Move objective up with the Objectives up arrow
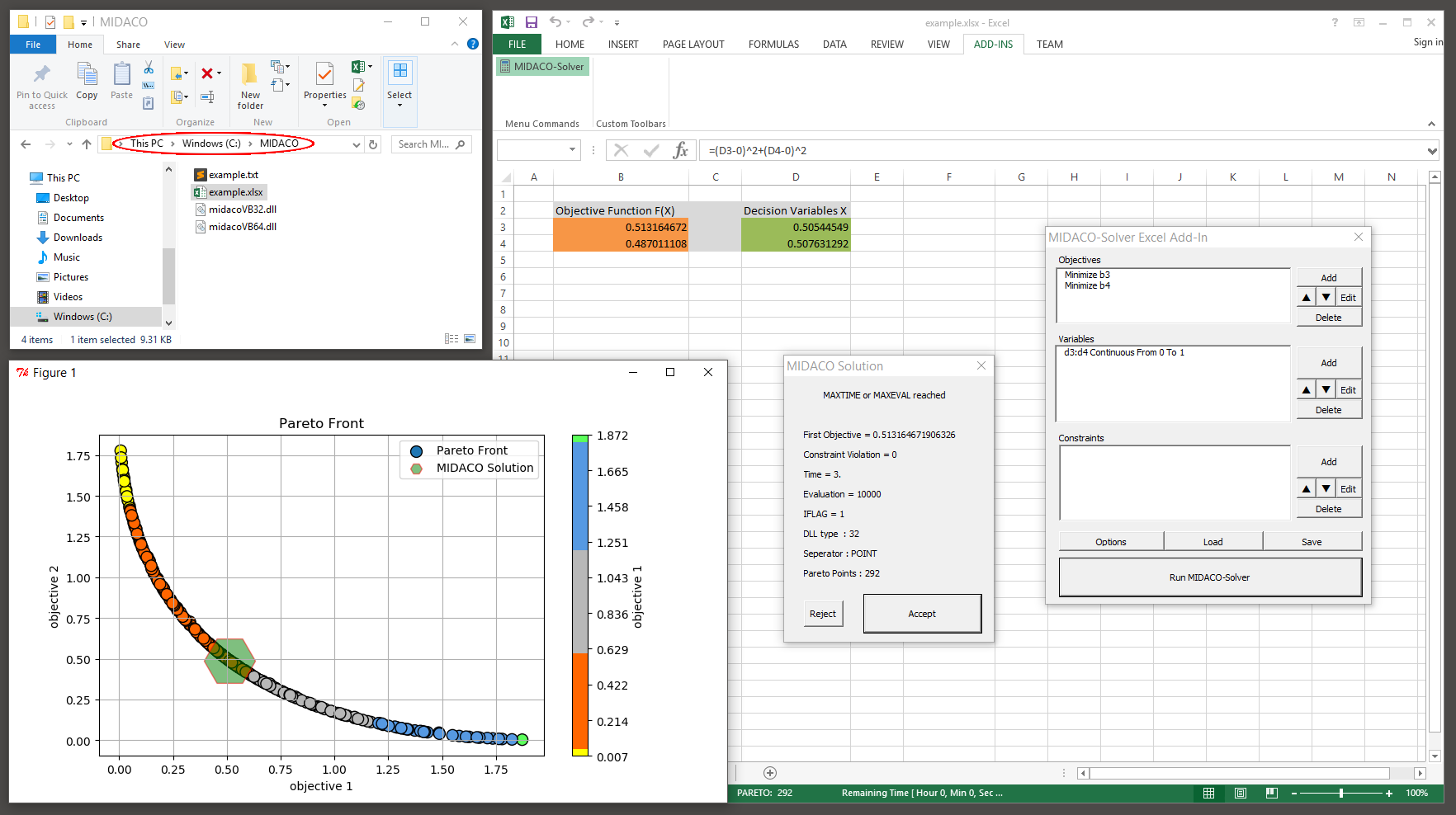 click(x=1307, y=298)
